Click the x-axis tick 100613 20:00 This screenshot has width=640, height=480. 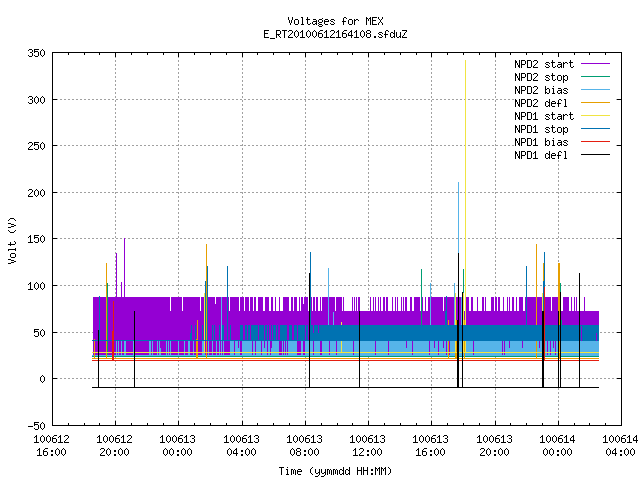click(494, 446)
